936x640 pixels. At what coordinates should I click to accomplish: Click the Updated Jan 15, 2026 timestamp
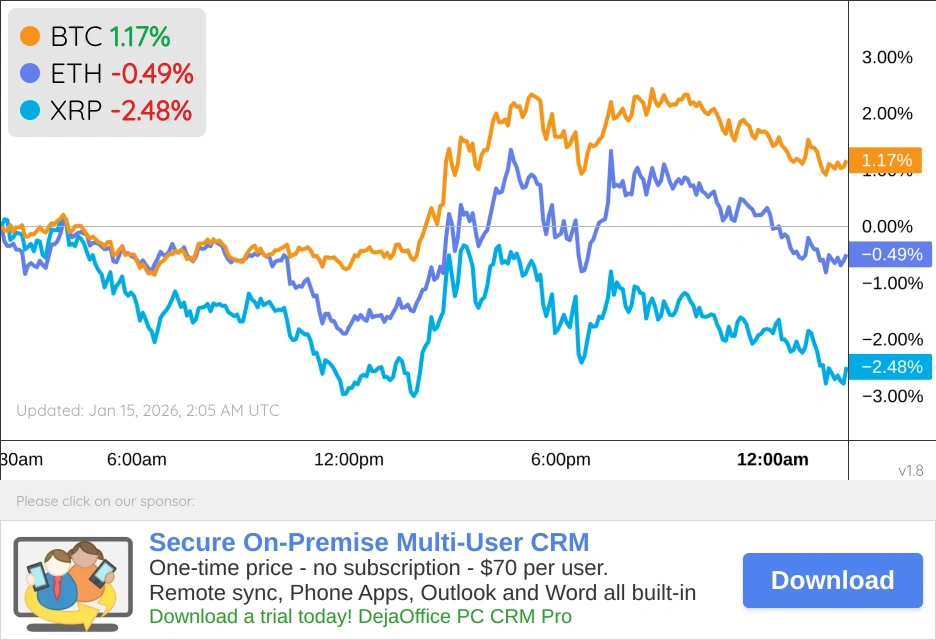[148, 410]
